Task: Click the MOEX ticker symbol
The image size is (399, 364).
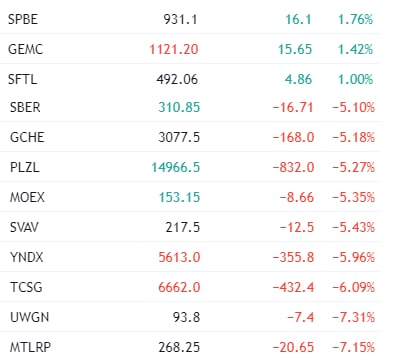Action: (x=27, y=197)
